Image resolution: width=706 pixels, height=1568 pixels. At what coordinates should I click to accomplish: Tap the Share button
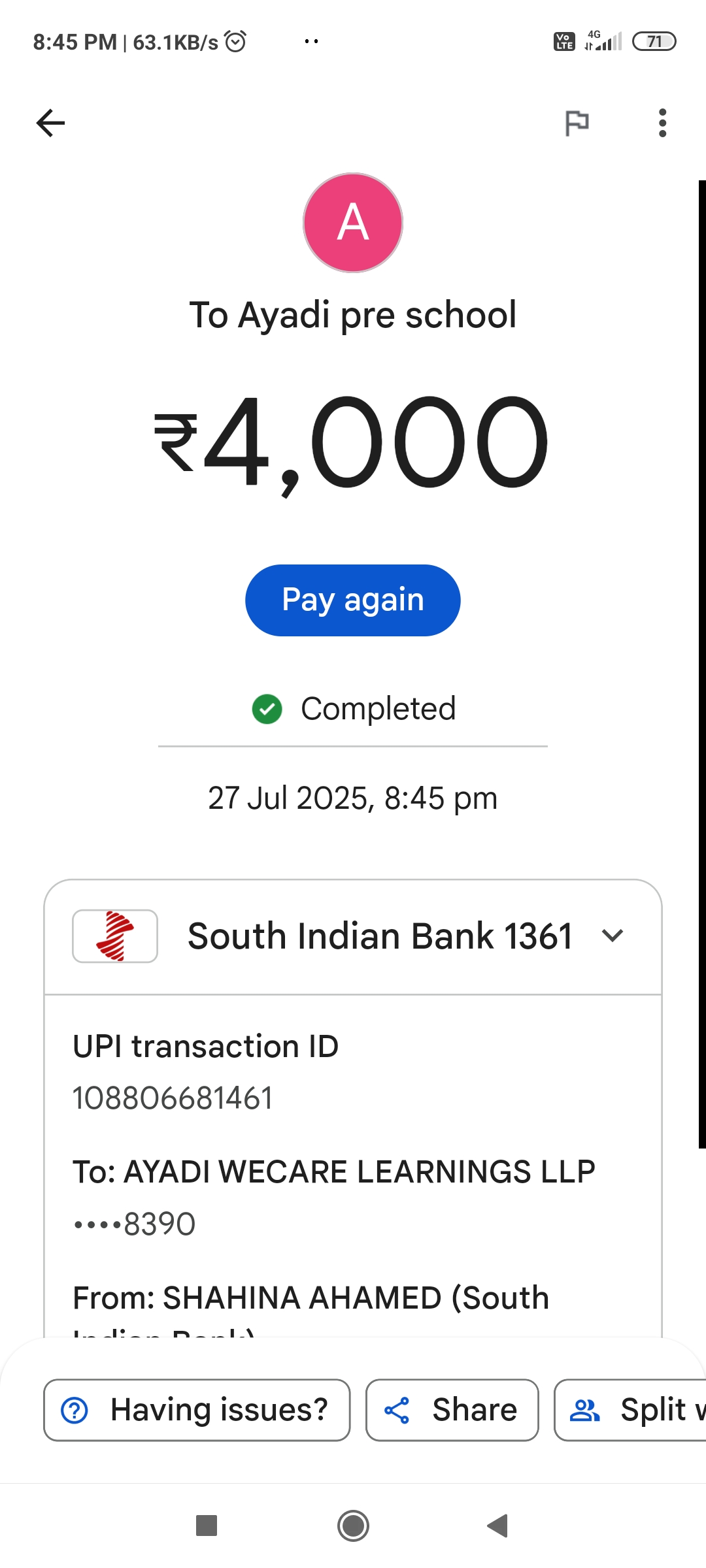[x=452, y=1410]
